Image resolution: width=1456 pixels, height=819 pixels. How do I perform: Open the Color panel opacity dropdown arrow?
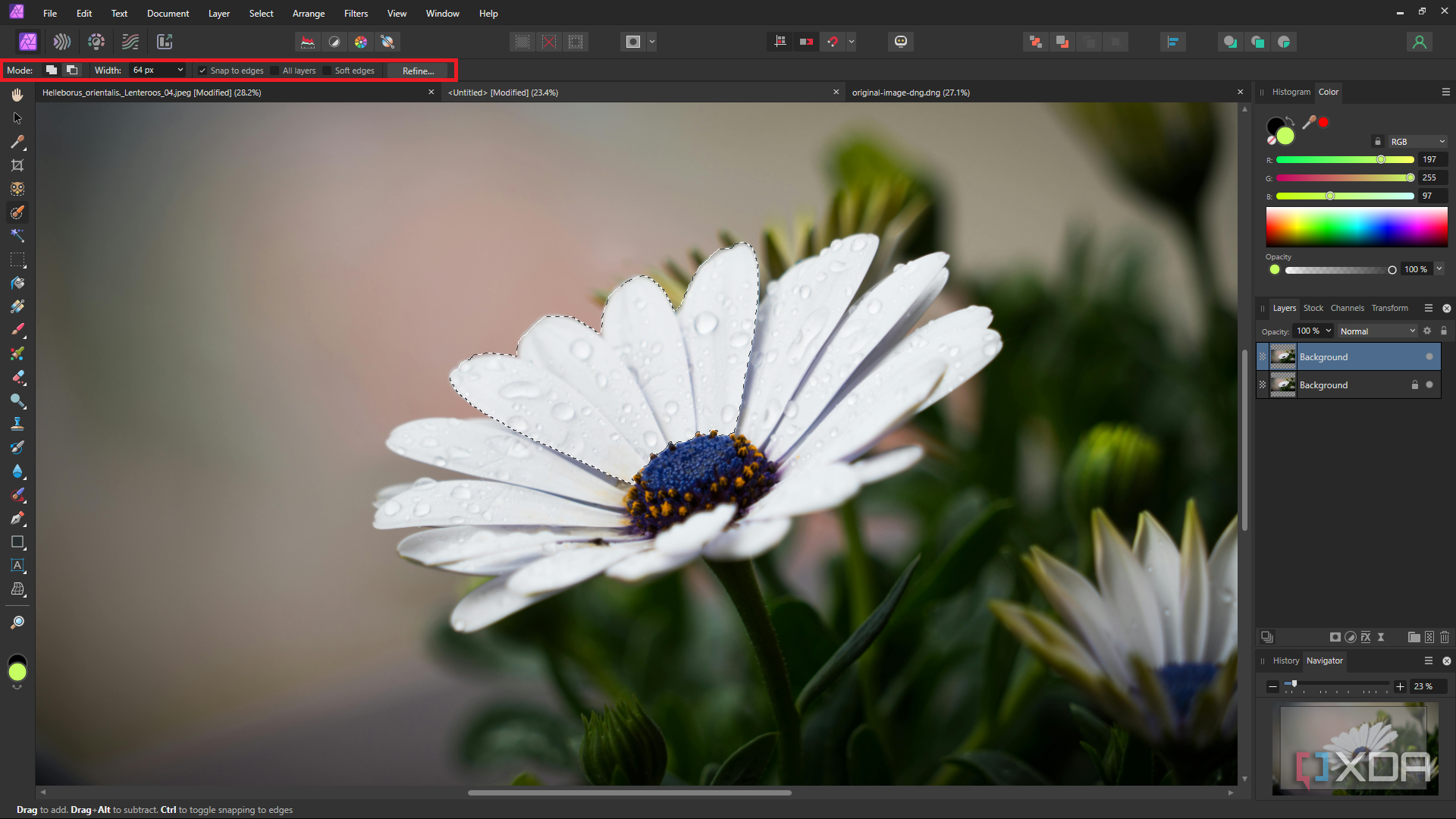pyautogui.click(x=1439, y=269)
